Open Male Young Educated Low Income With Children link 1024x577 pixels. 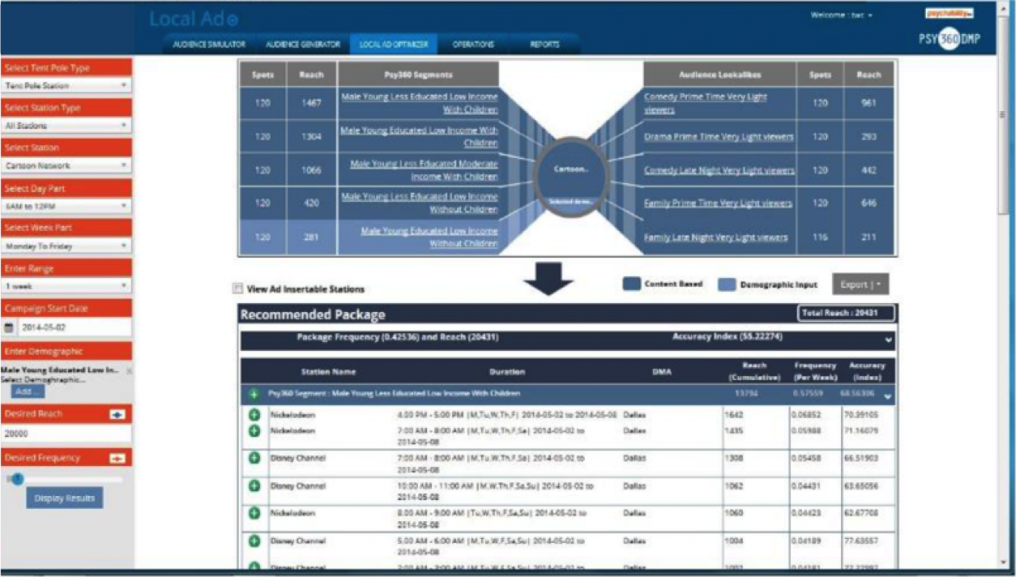[x=419, y=136]
